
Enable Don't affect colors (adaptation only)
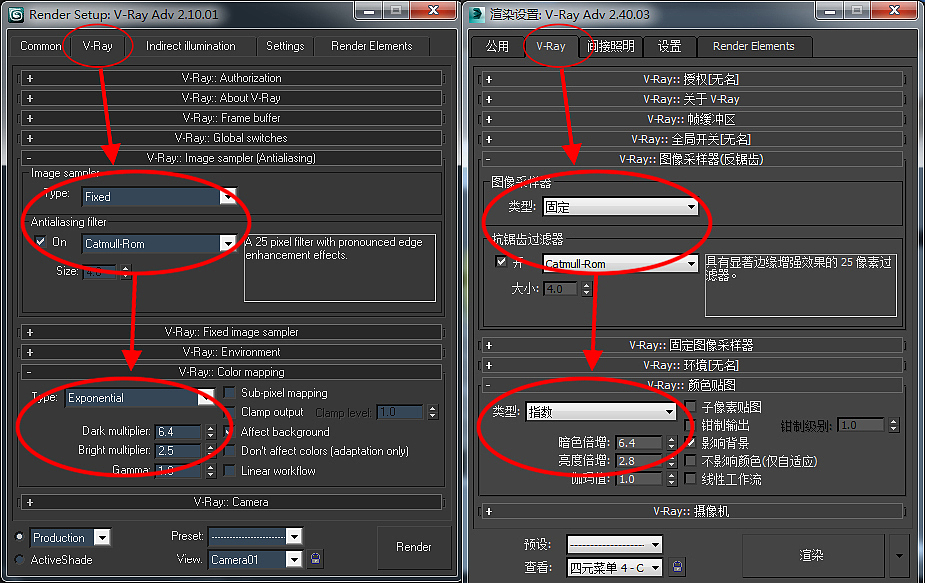(x=229, y=451)
